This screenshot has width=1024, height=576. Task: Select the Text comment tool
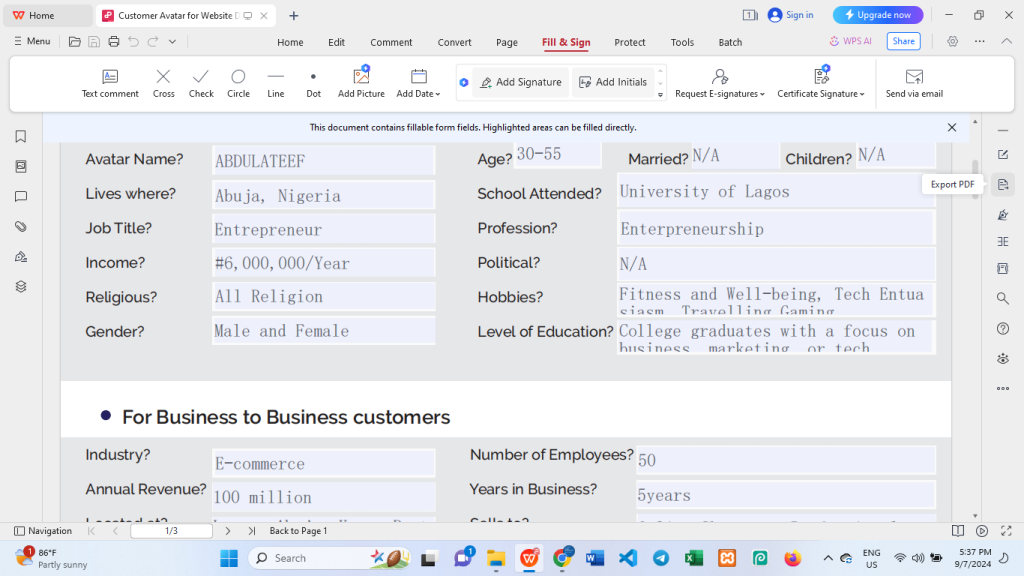(110, 84)
